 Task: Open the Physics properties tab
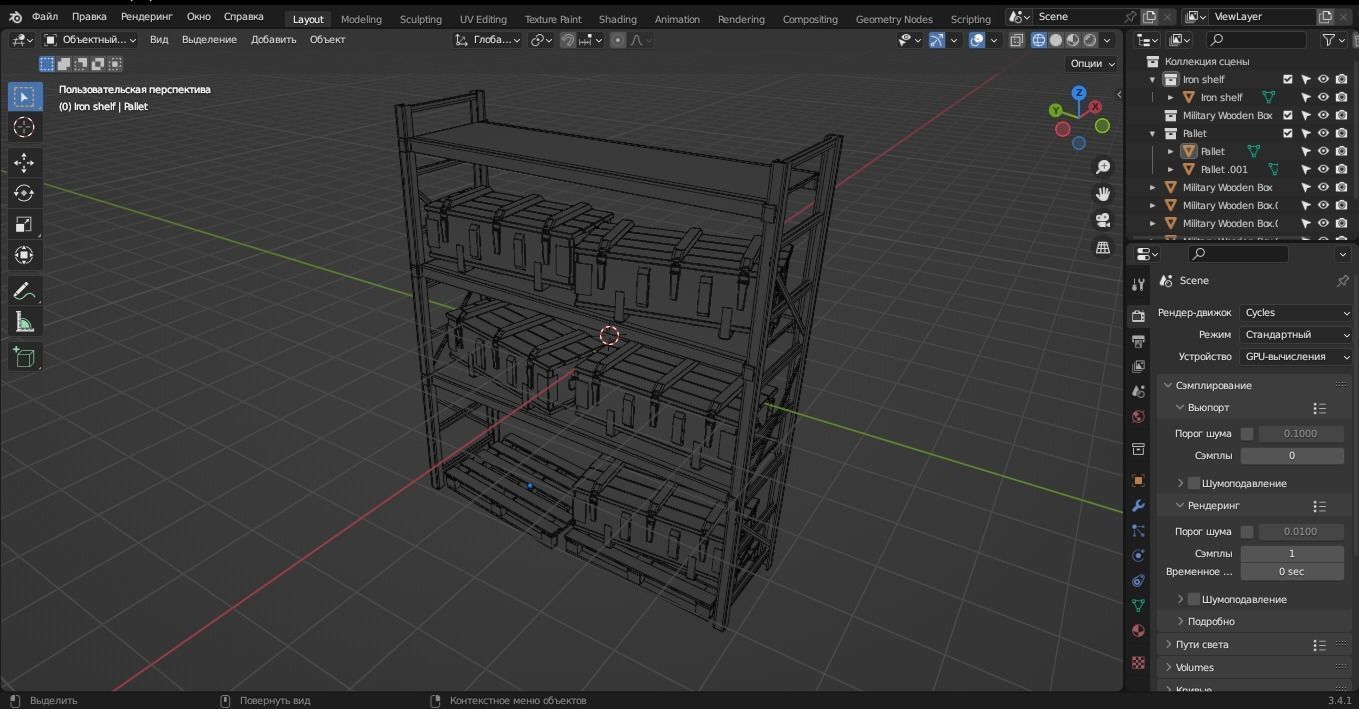point(1138,556)
